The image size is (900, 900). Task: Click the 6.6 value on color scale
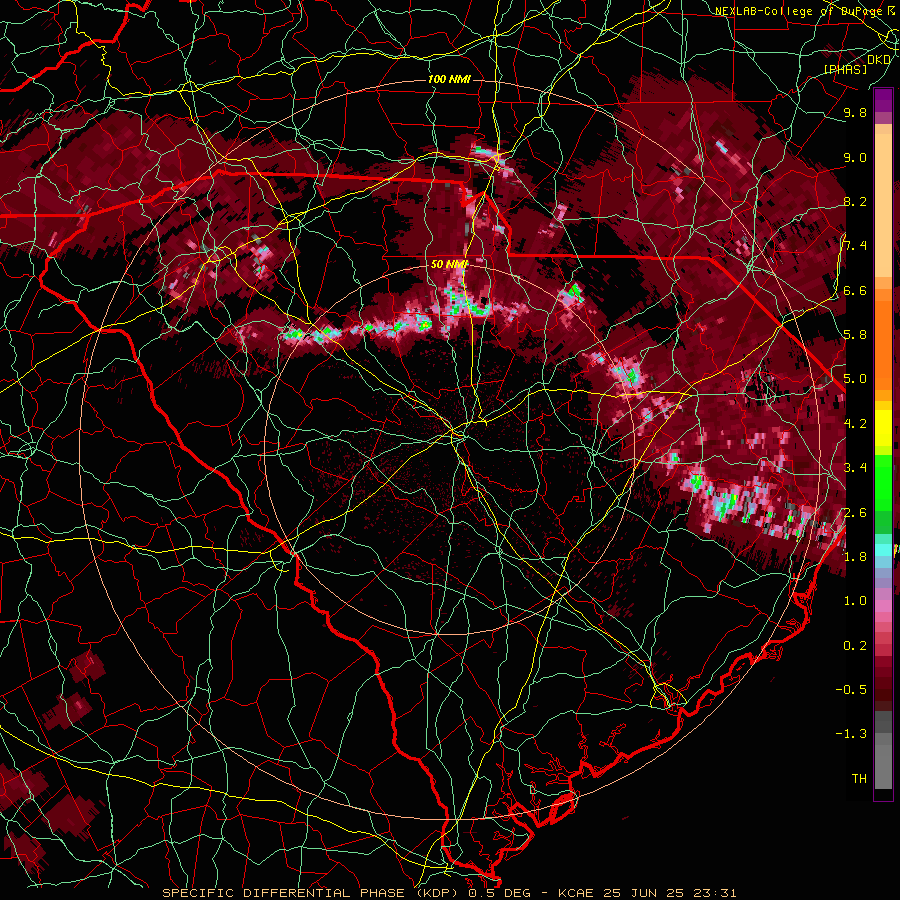855,290
